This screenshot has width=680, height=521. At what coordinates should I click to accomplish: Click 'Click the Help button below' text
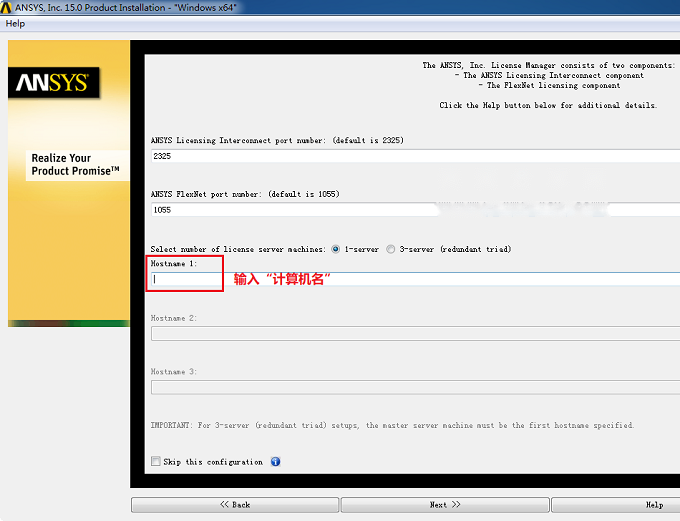(x=548, y=105)
